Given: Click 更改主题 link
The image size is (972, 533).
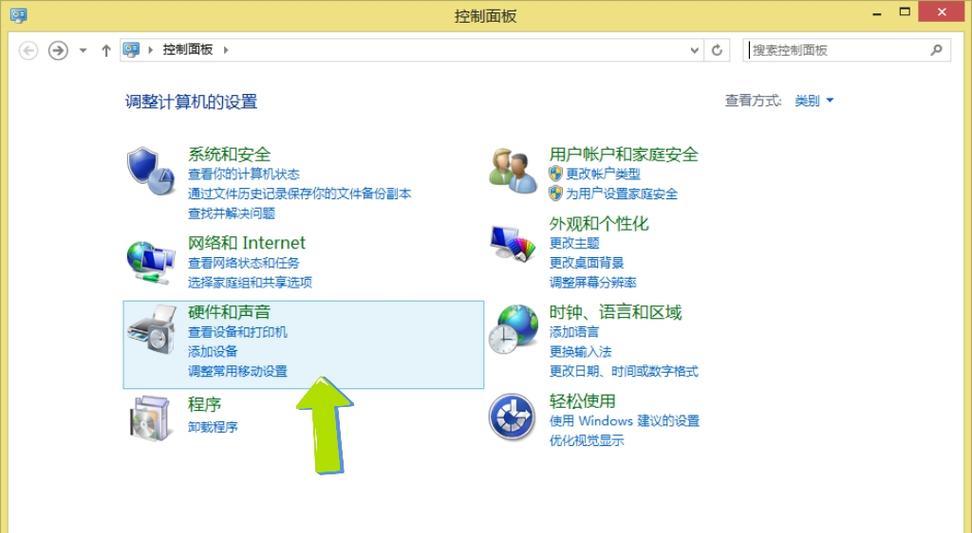Looking at the screenshot, I should [x=574, y=243].
